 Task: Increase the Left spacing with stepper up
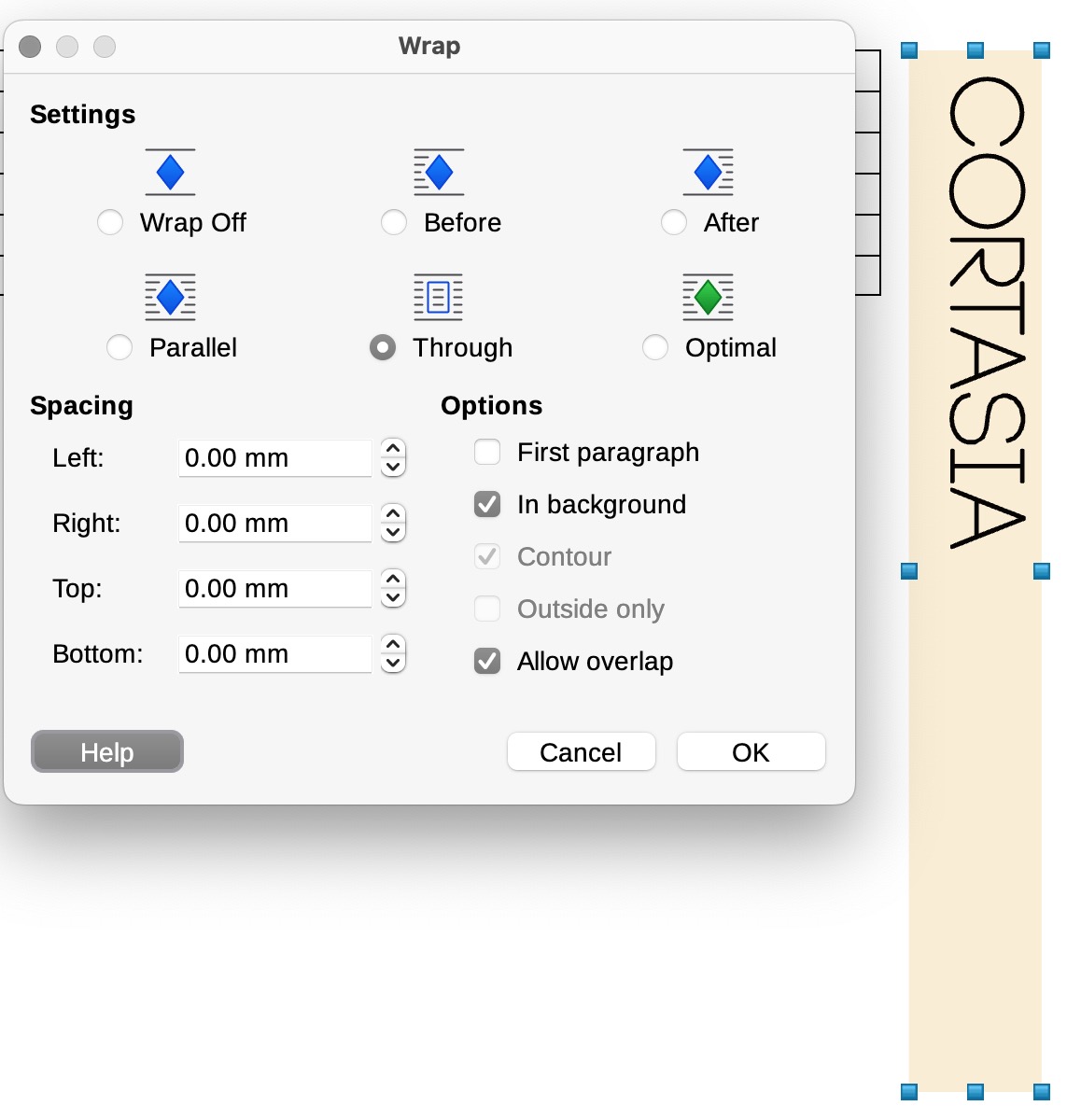click(394, 449)
